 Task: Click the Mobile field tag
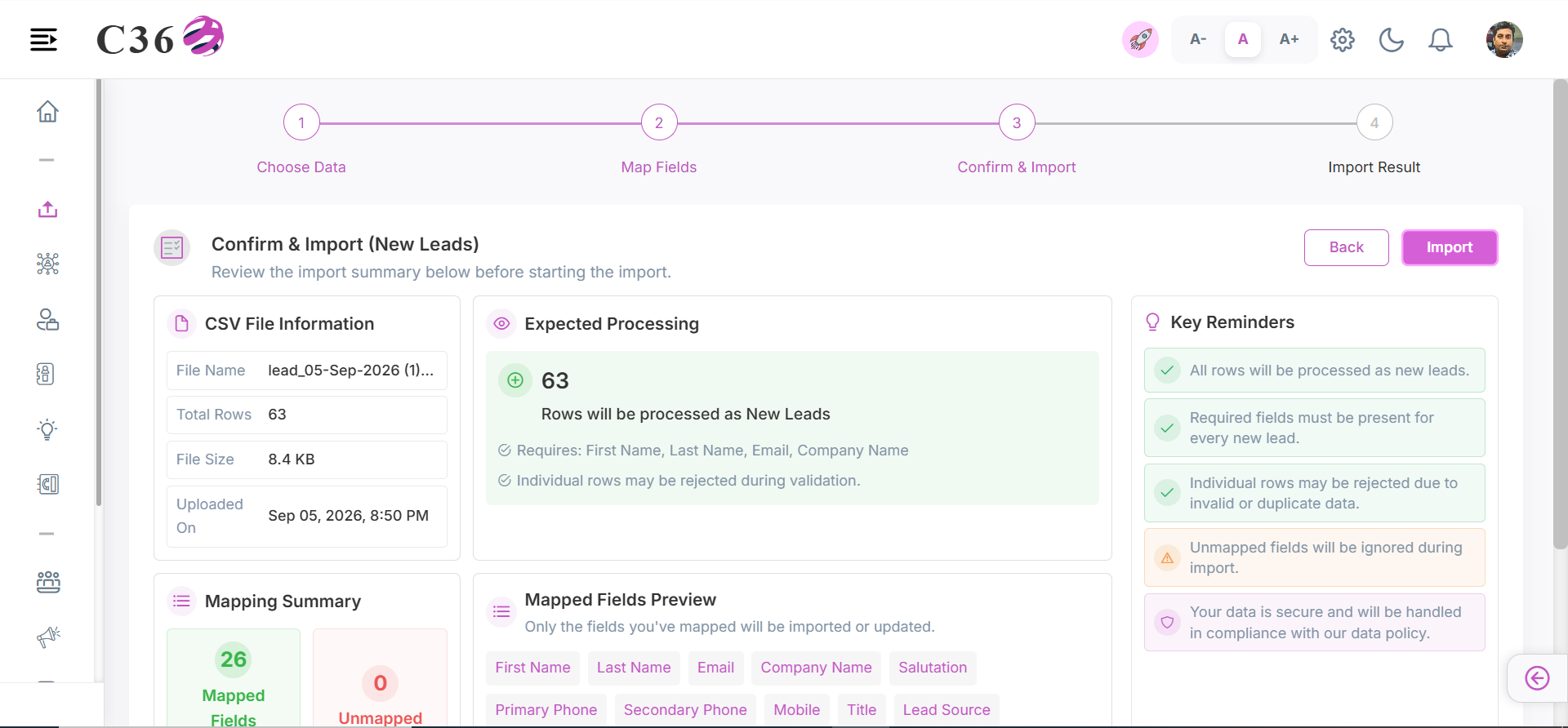point(797,710)
